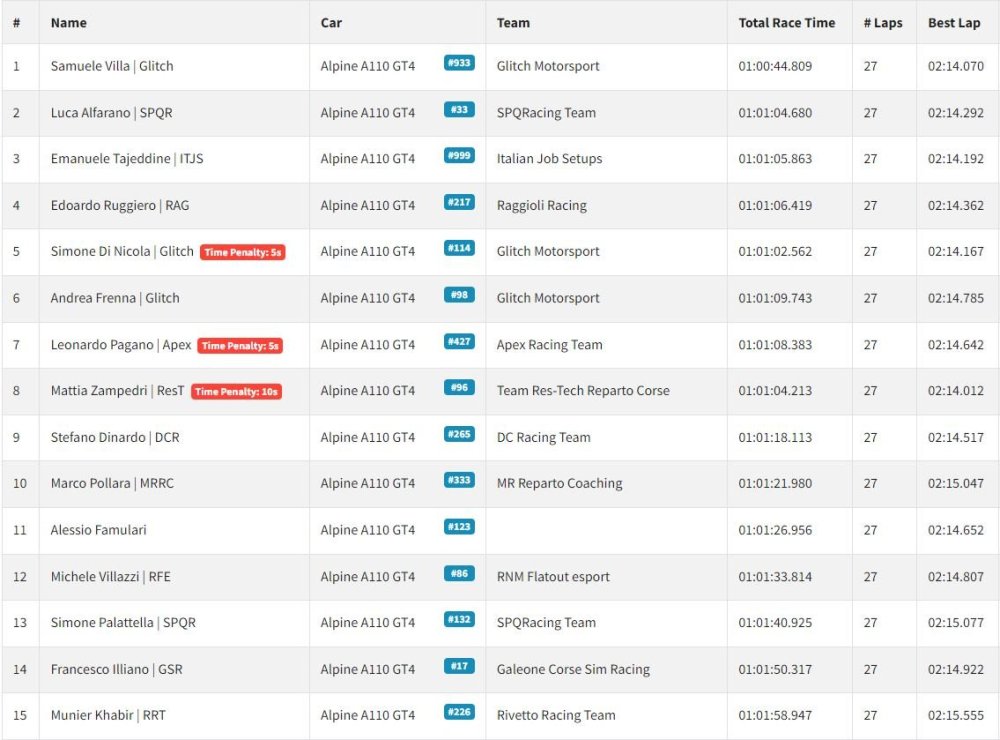Click the #96 car number badge

[x=459, y=387]
